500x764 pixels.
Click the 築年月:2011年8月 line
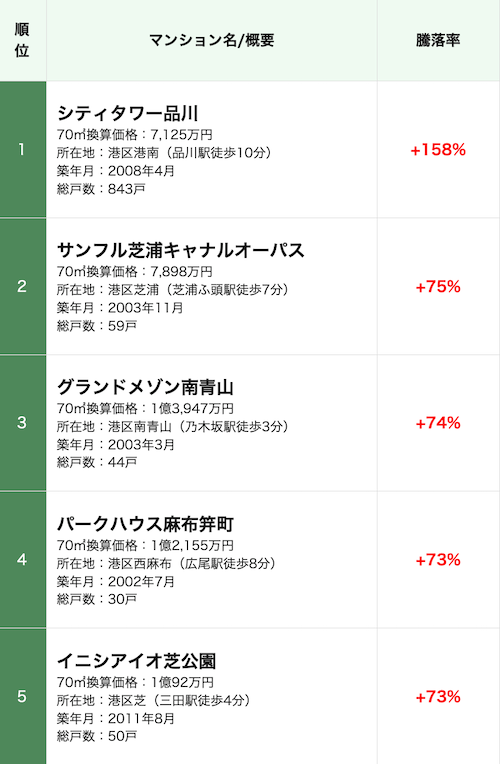pos(115,718)
